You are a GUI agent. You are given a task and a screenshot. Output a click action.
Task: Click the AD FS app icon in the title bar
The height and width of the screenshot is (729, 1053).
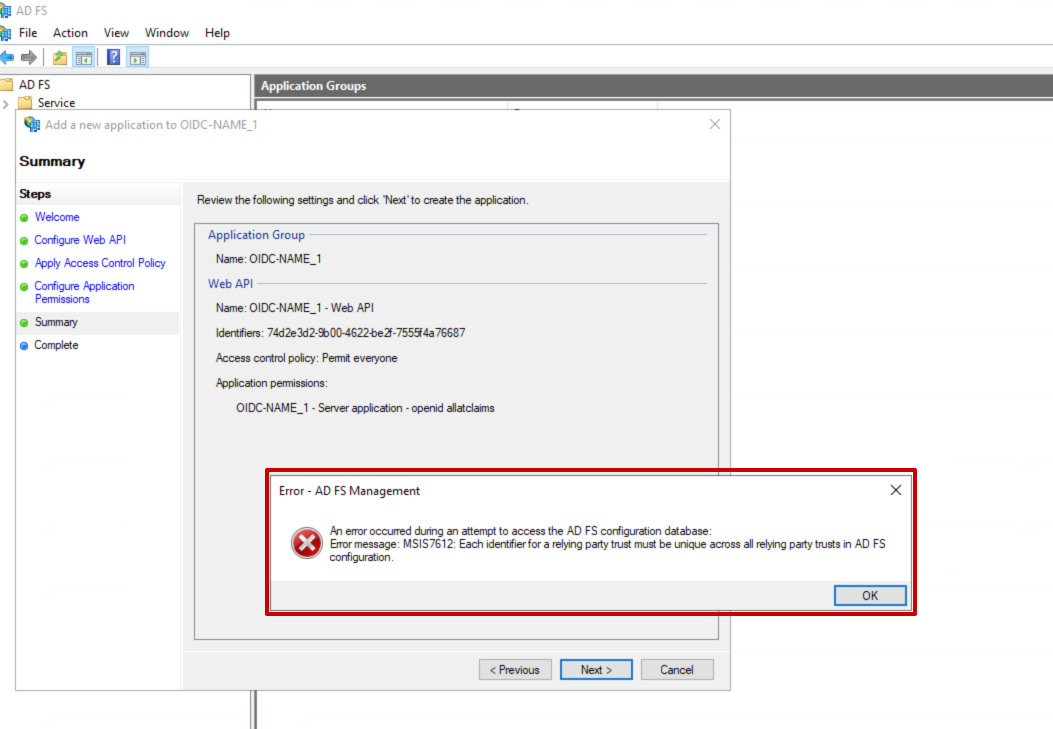coord(5,11)
